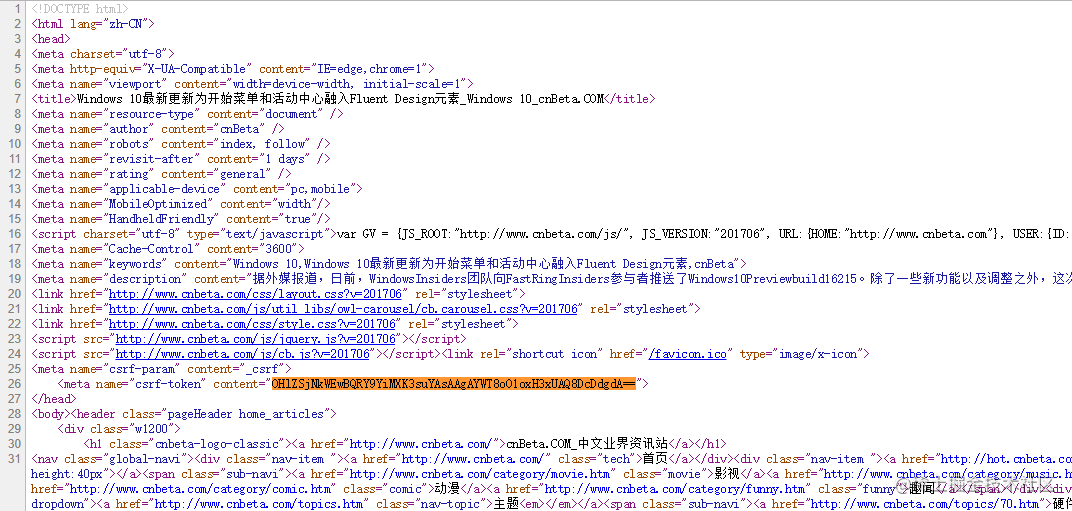This screenshot has width=1072, height=511.
Task: Click line number 7 in the gutter
Action: [x=17, y=99]
